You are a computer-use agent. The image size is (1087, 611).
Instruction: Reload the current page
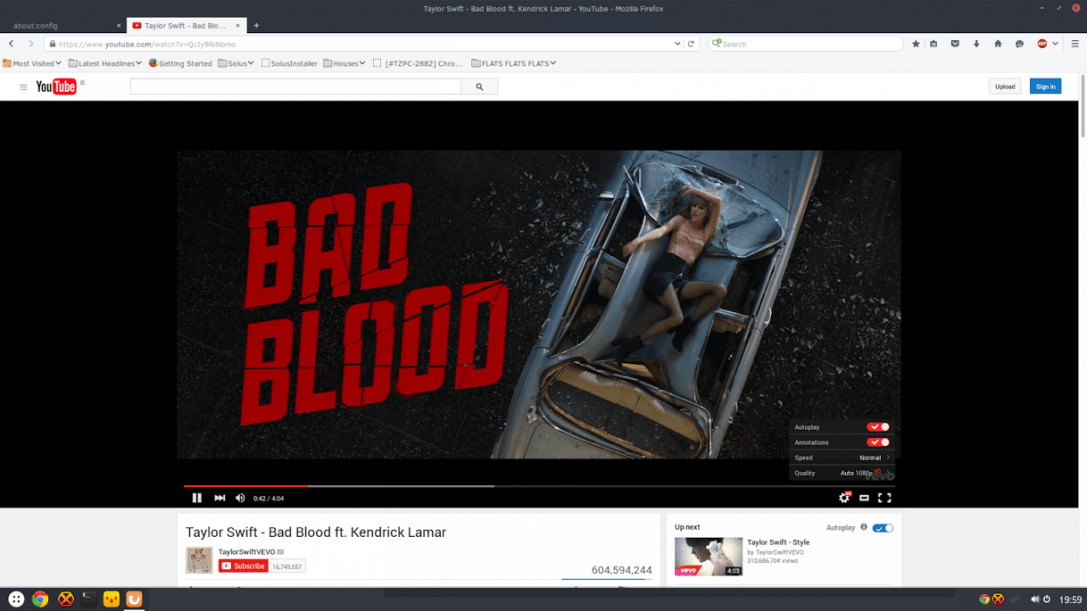691,44
